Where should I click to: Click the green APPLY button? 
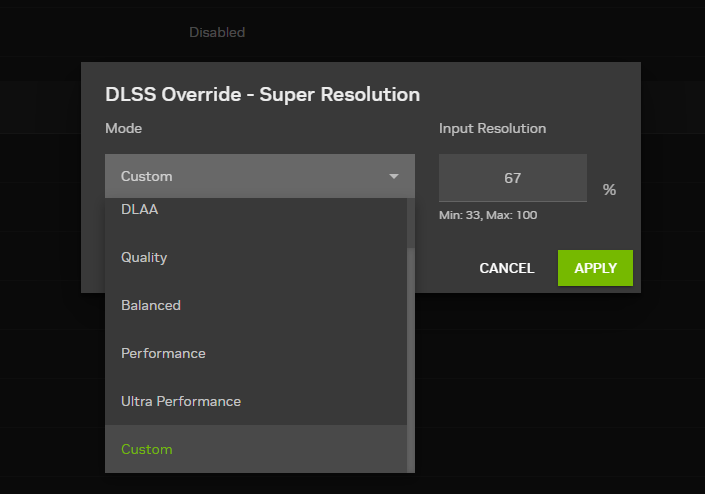(x=595, y=268)
